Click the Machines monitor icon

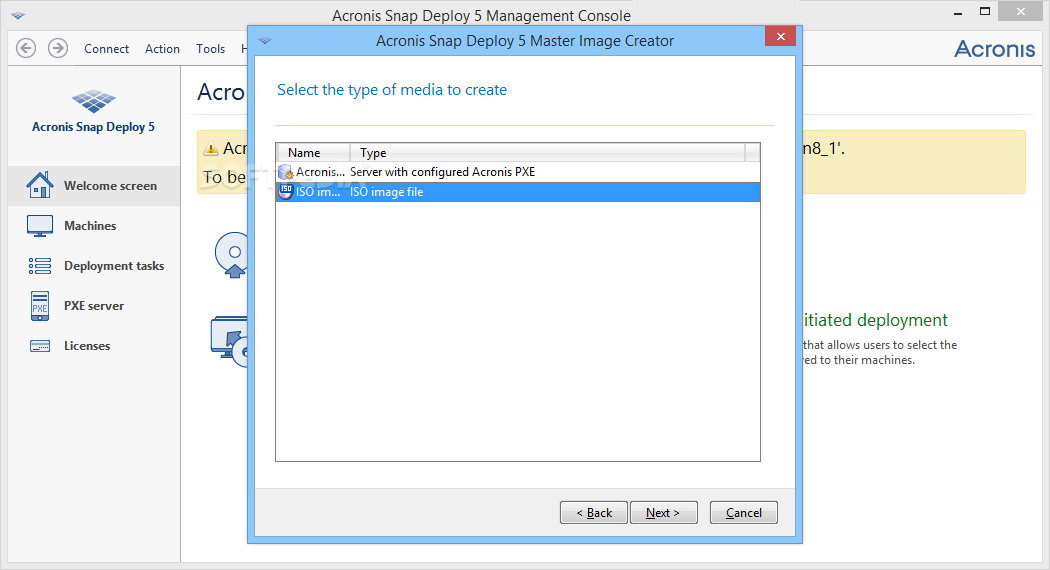(x=40, y=226)
